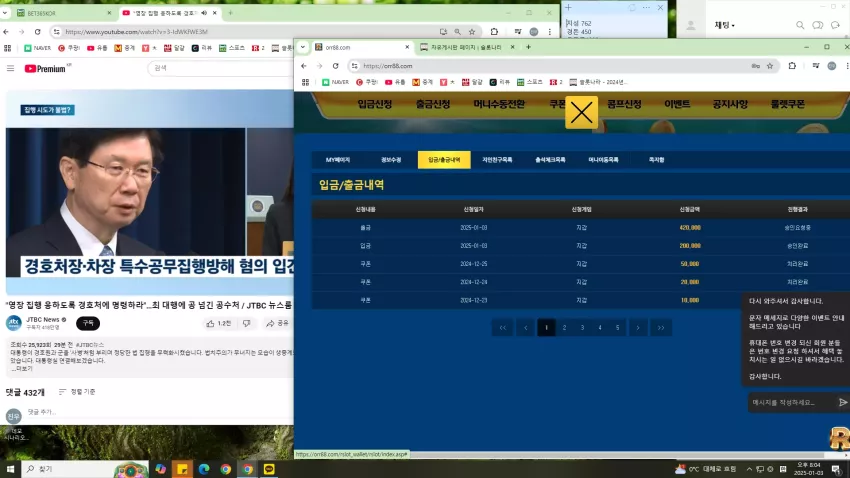Open 룰렛쿠폰 in the top menu
This screenshot has width=850, height=478.
pos(787,104)
